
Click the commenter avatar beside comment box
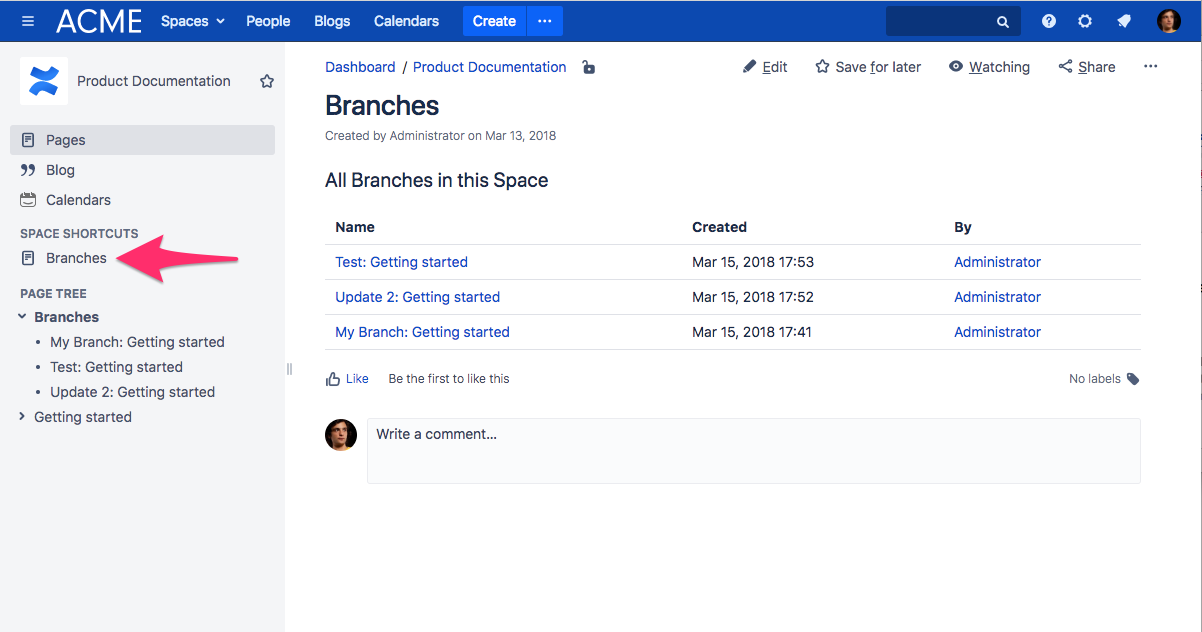click(341, 435)
